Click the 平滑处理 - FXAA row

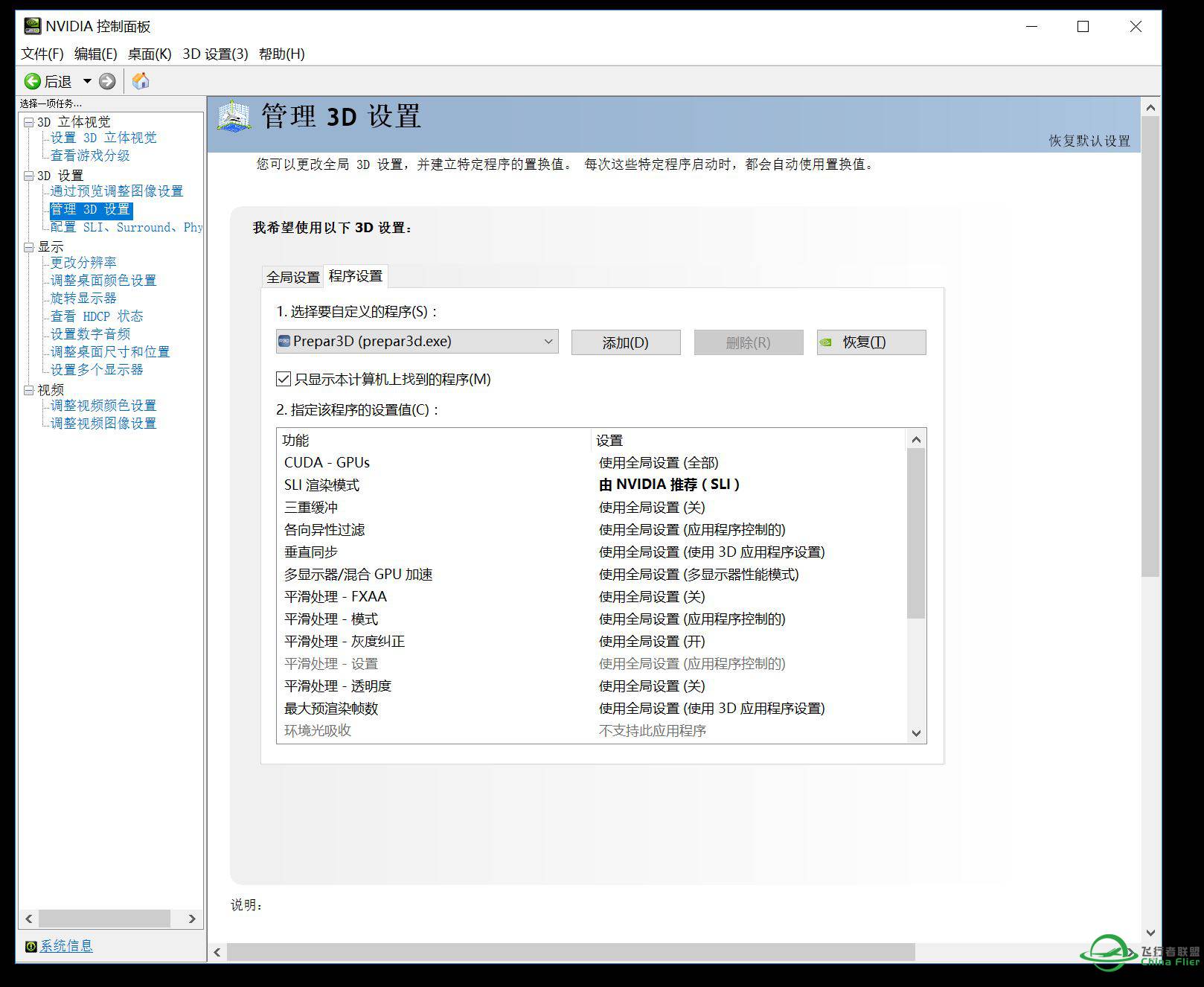point(592,597)
